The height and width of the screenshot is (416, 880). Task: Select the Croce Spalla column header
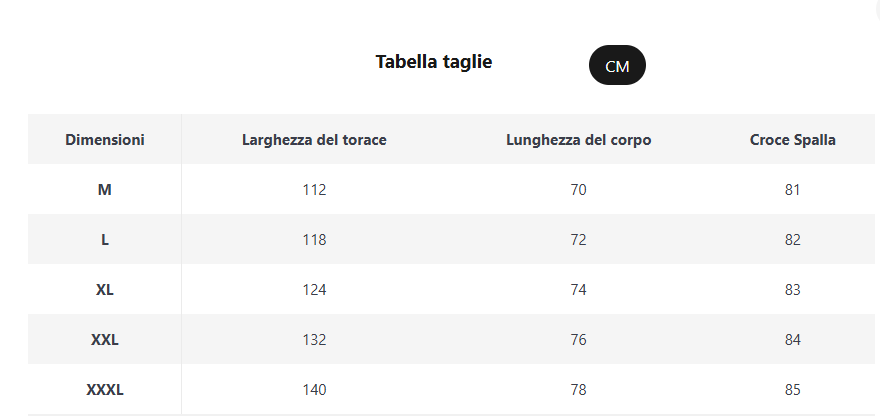(x=792, y=139)
